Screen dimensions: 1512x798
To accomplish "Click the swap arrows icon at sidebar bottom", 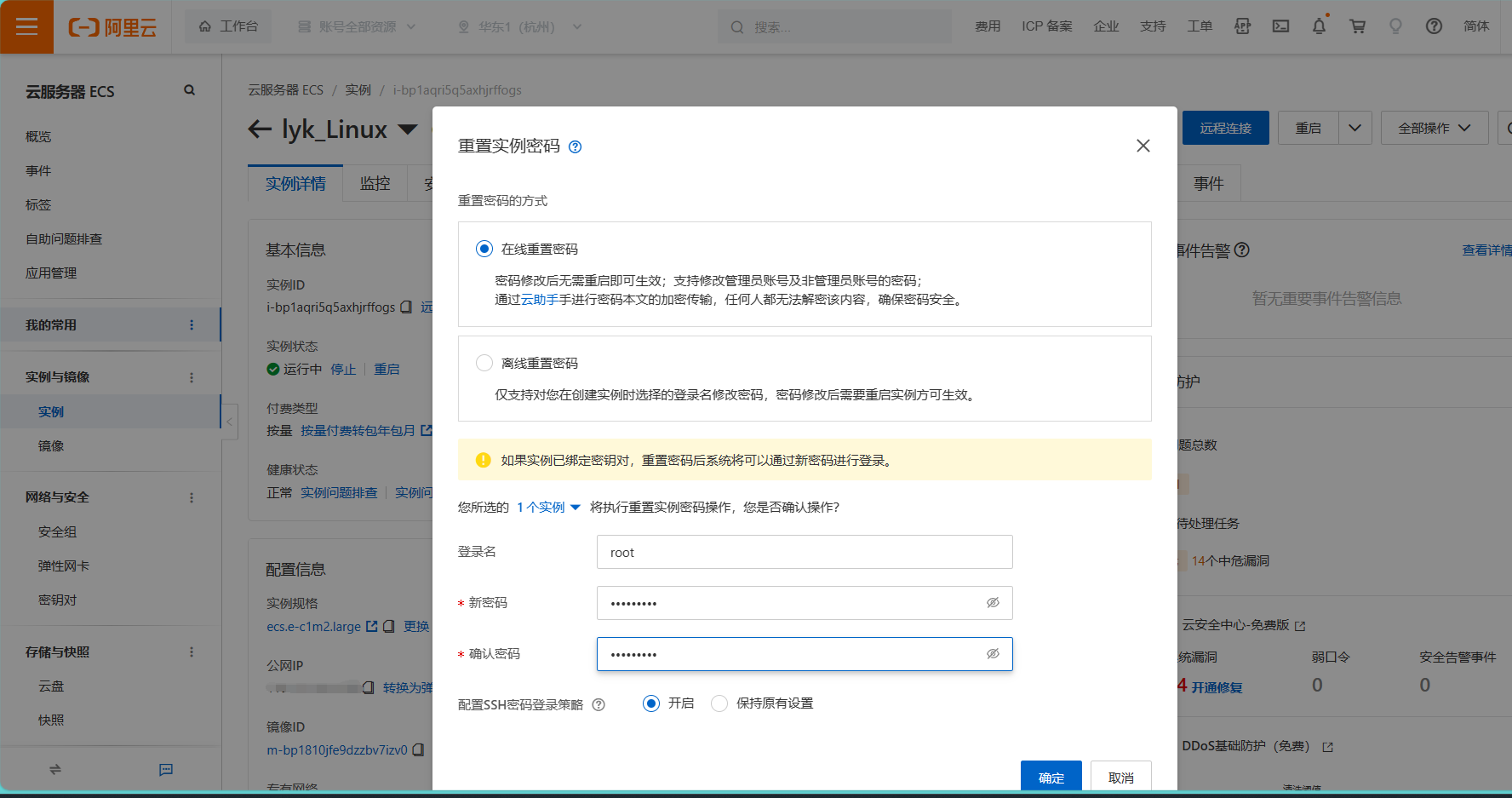I will coord(55,769).
